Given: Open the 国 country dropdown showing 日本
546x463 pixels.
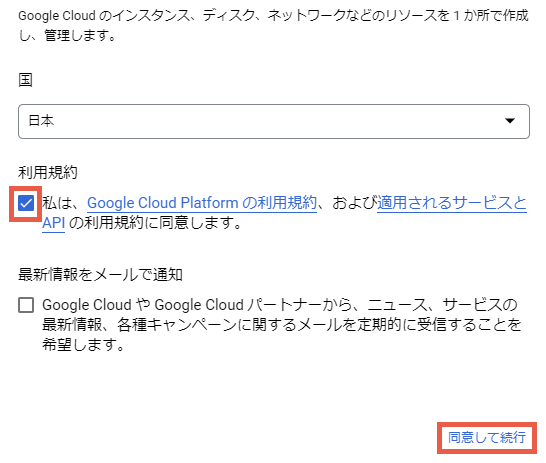Looking at the screenshot, I should 274,121.
